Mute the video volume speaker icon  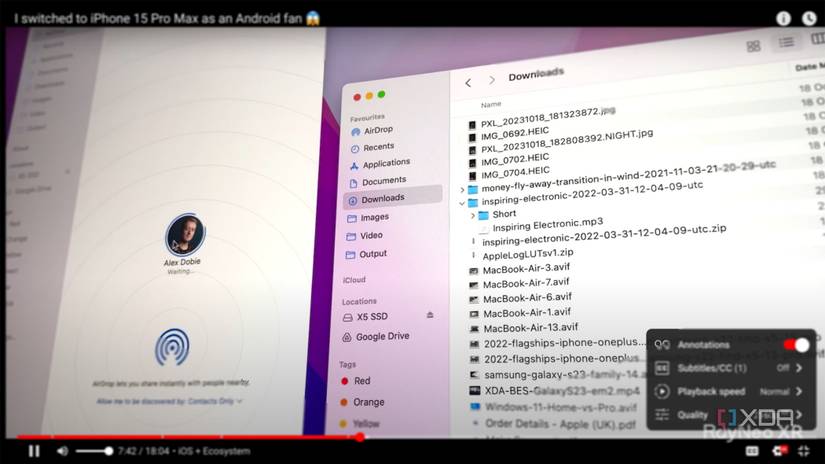click(62, 451)
